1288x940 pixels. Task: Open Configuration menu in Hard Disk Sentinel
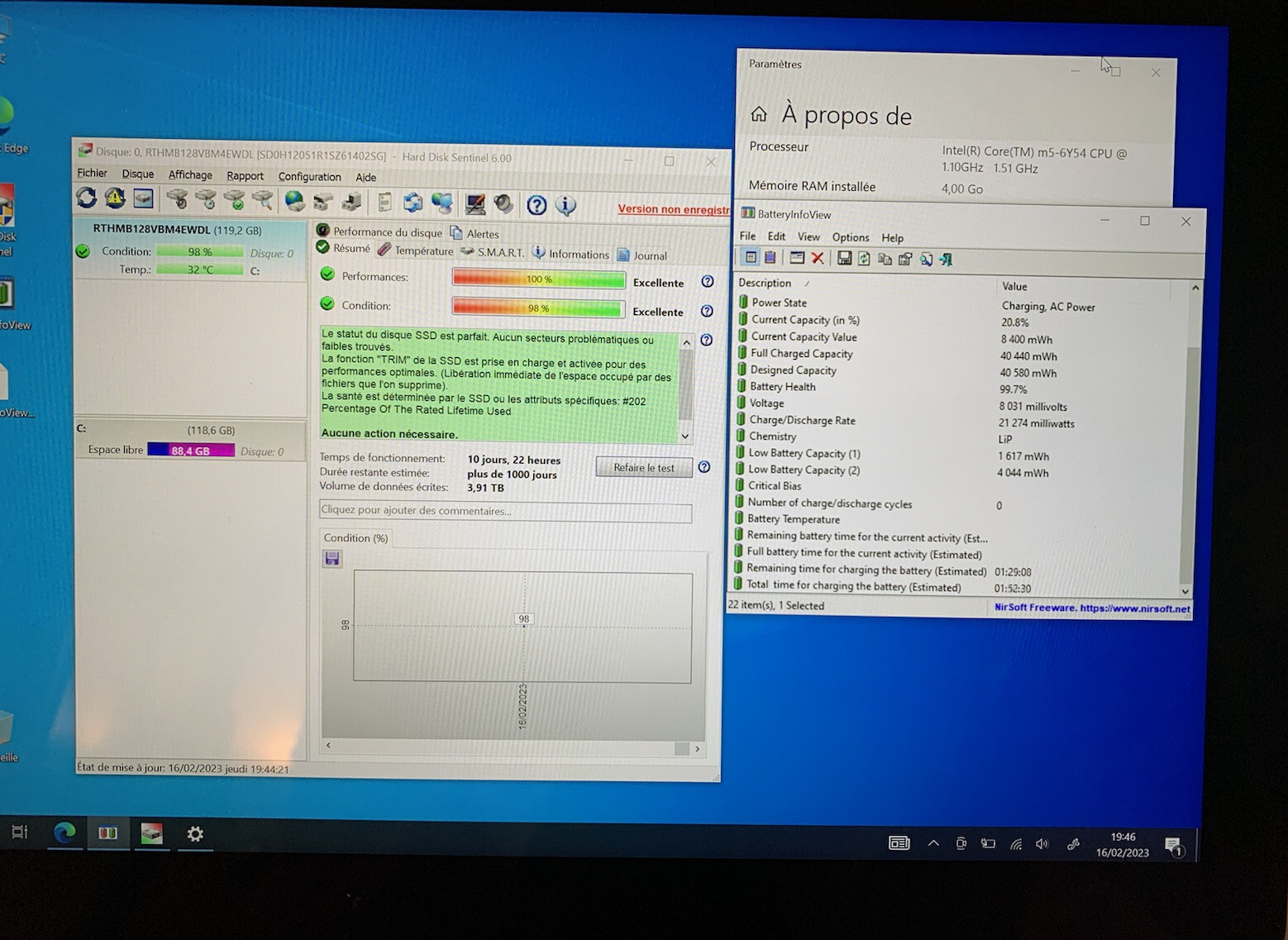point(309,176)
